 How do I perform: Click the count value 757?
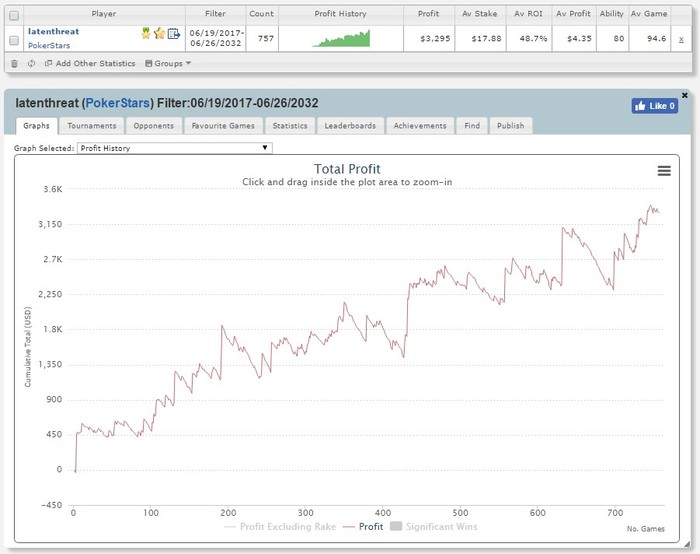266,38
